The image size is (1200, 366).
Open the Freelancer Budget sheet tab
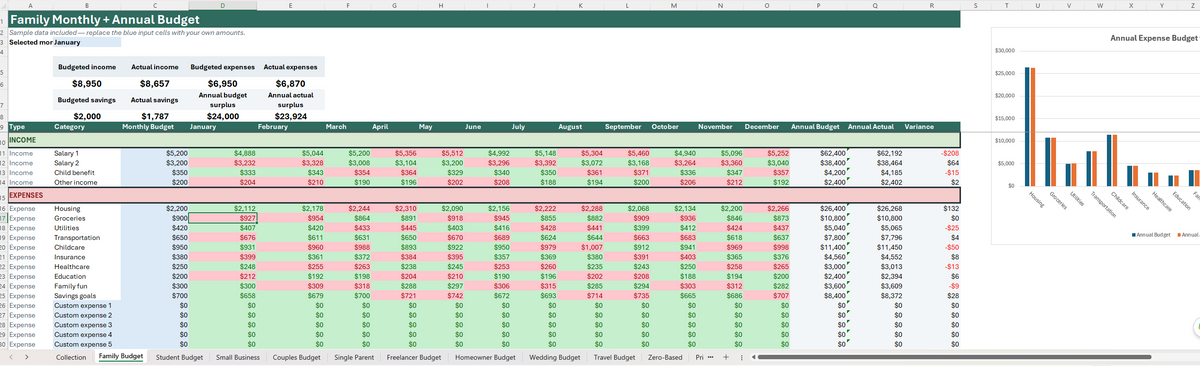point(414,357)
